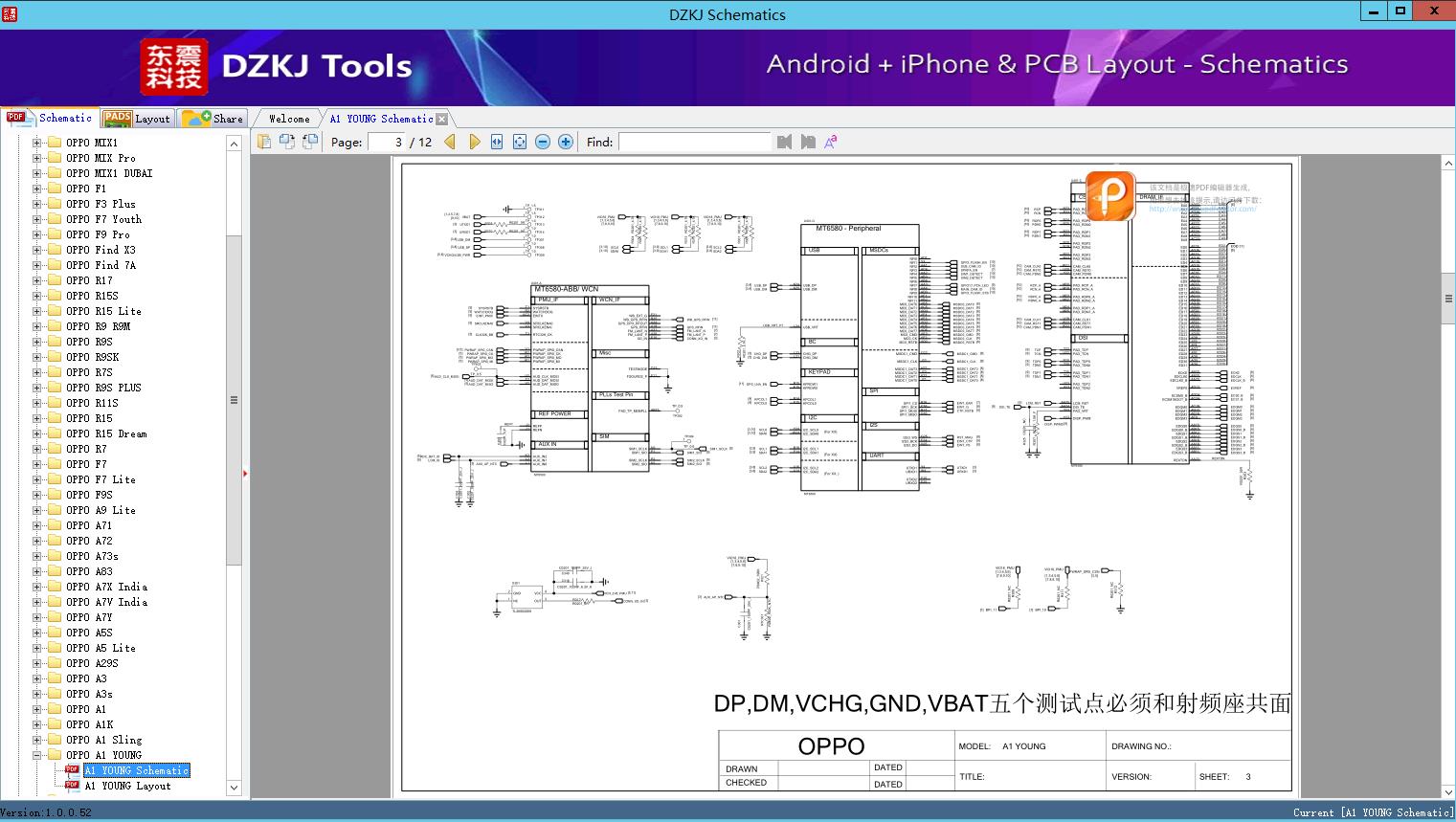Click the Current [A1 YOUNG Schematic] status text

pos(1373,812)
